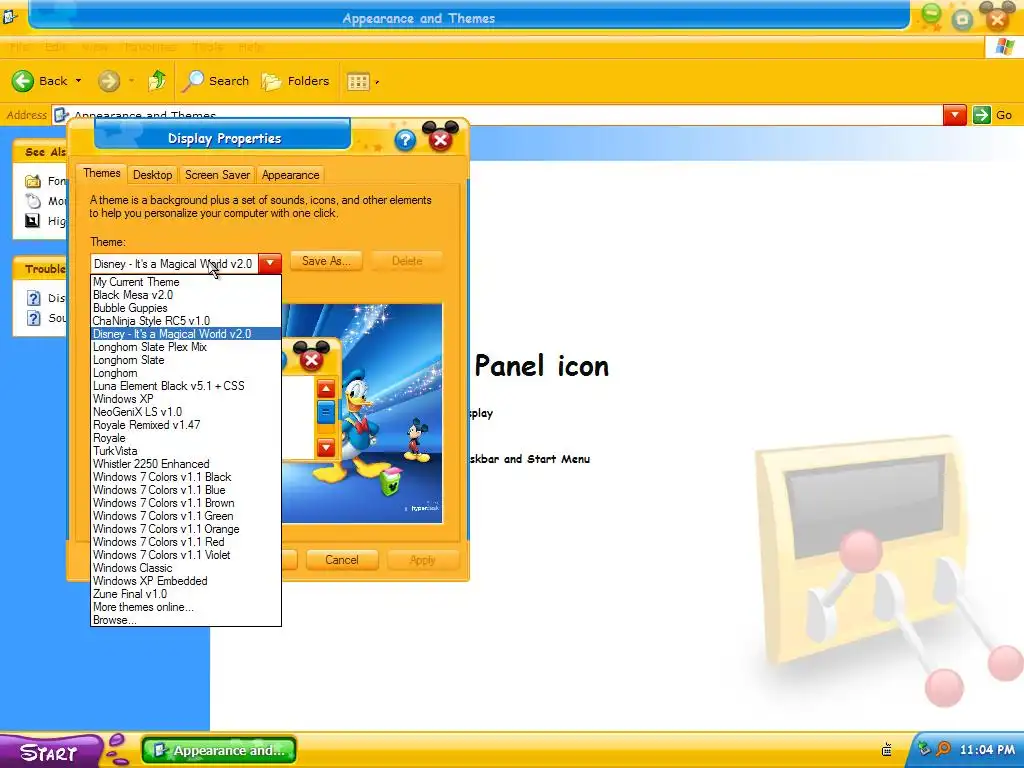Image resolution: width=1024 pixels, height=768 pixels.
Task: Open Display troubleshooter help icon
Action: 33,298
